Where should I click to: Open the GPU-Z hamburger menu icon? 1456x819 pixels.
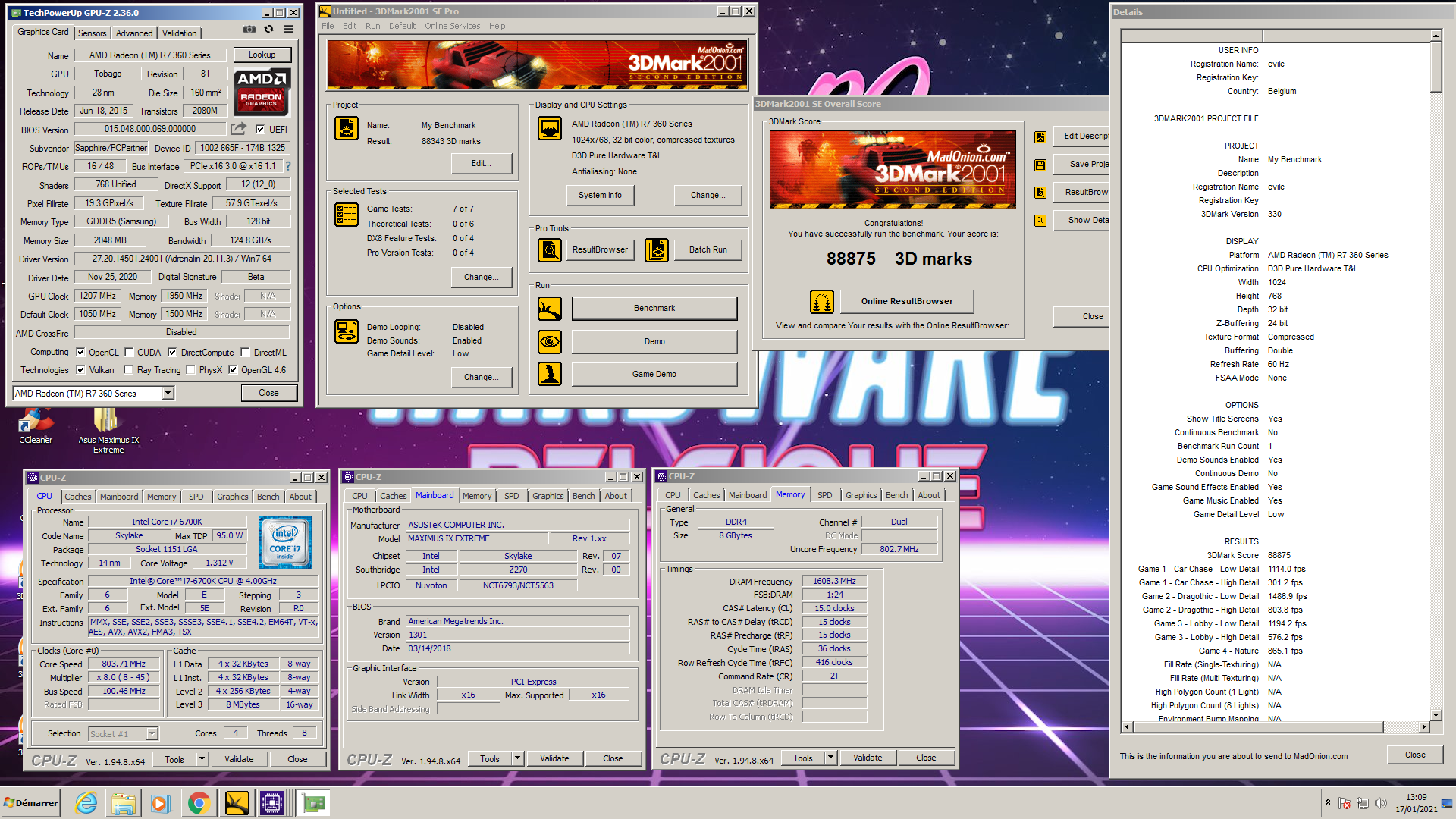click(289, 30)
